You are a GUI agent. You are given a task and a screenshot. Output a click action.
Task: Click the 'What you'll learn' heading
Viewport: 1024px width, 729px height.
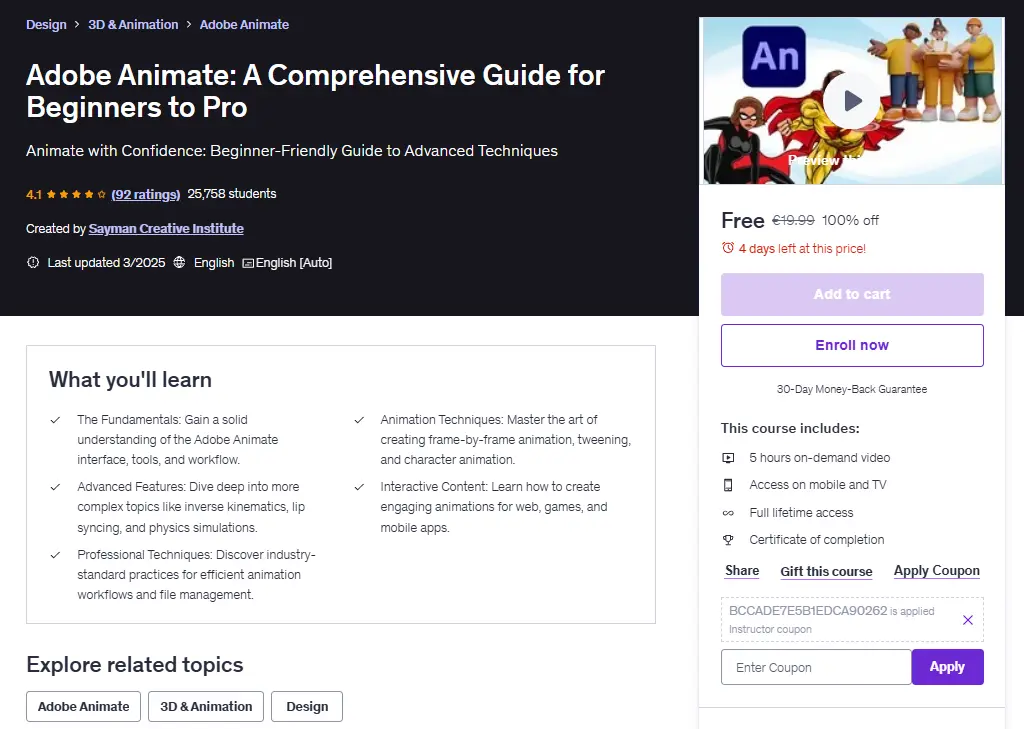[x=130, y=380]
